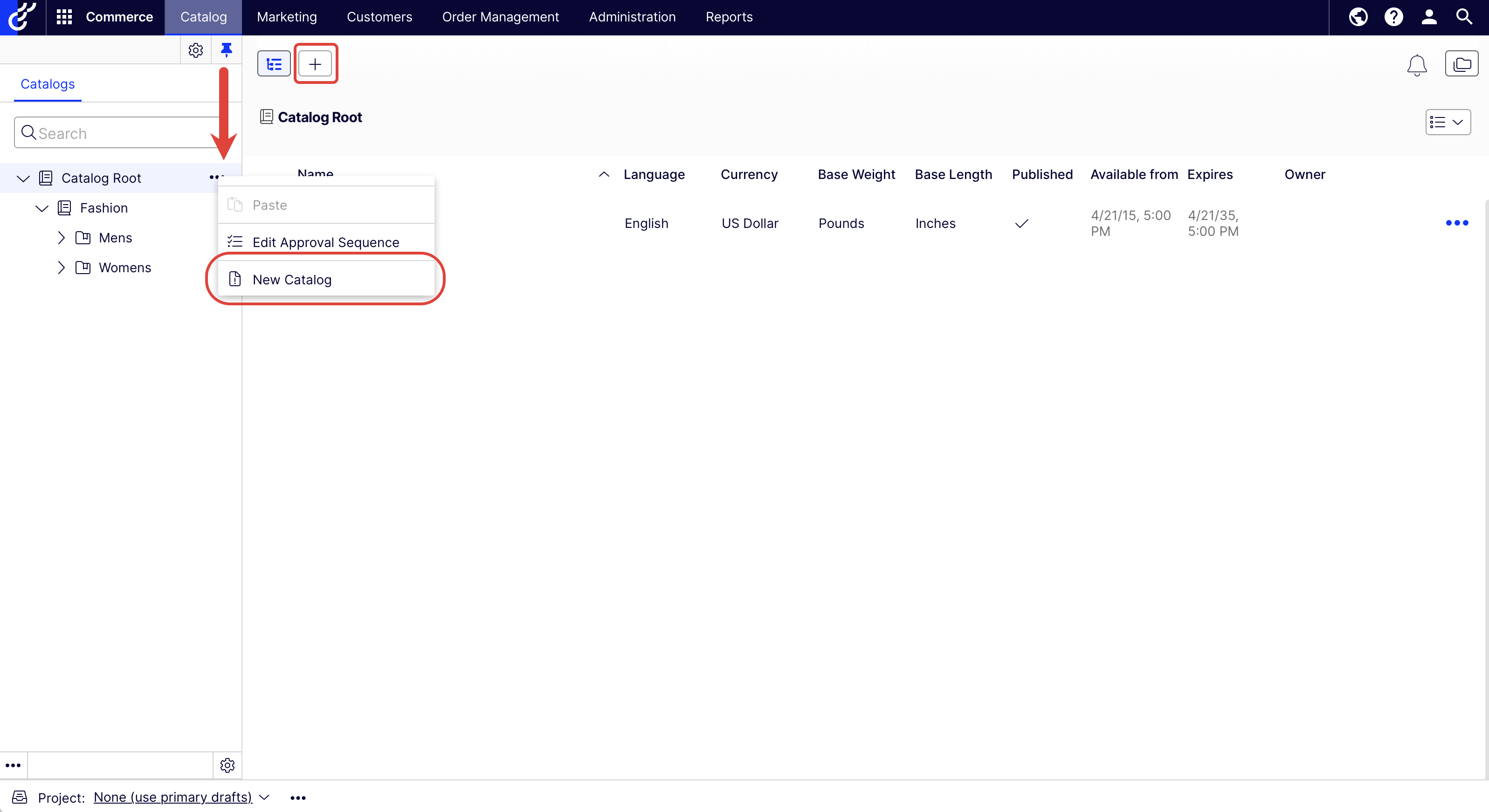
Task: Click the project None (use primary drafts) link
Action: tap(173, 797)
